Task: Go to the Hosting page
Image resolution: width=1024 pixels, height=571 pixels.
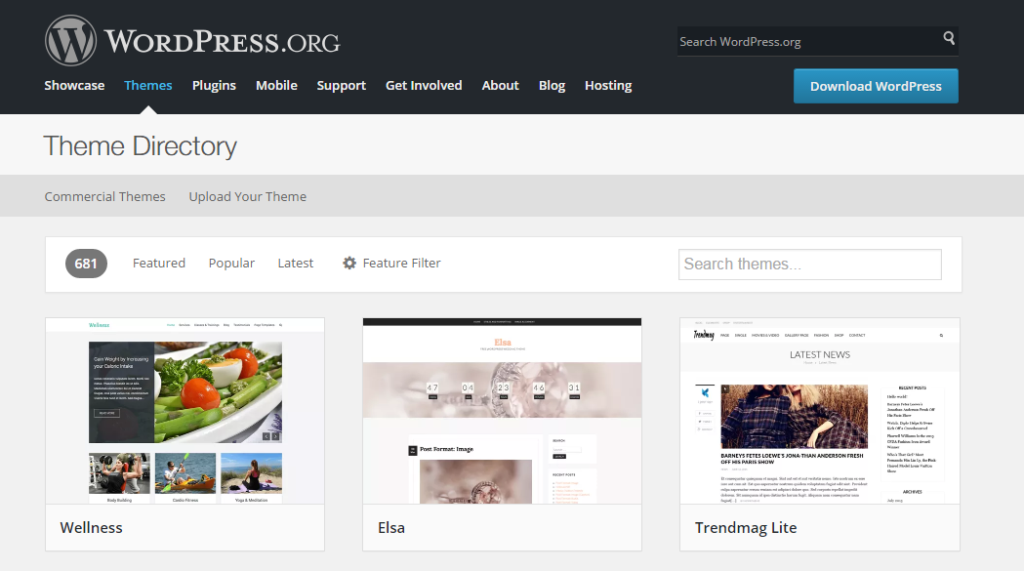Action: [x=608, y=86]
